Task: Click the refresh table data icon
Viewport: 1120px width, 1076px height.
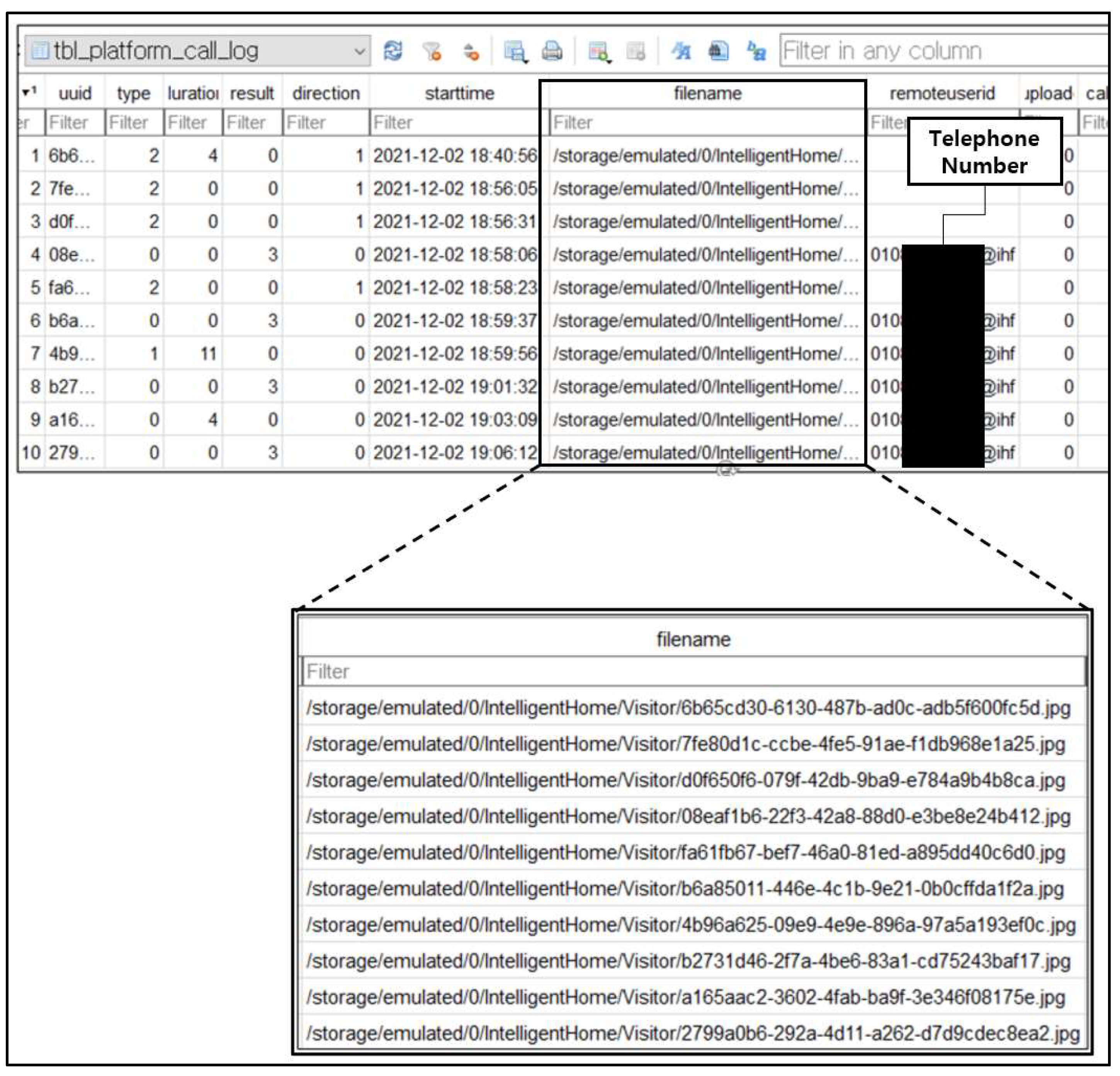Action: pyautogui.click(x=393, y=51)
